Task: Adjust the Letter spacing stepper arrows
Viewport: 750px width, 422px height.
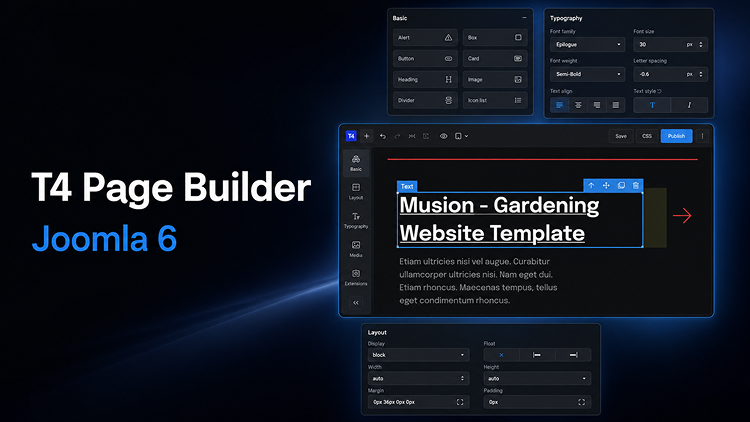Action: (x=701, y=74)
